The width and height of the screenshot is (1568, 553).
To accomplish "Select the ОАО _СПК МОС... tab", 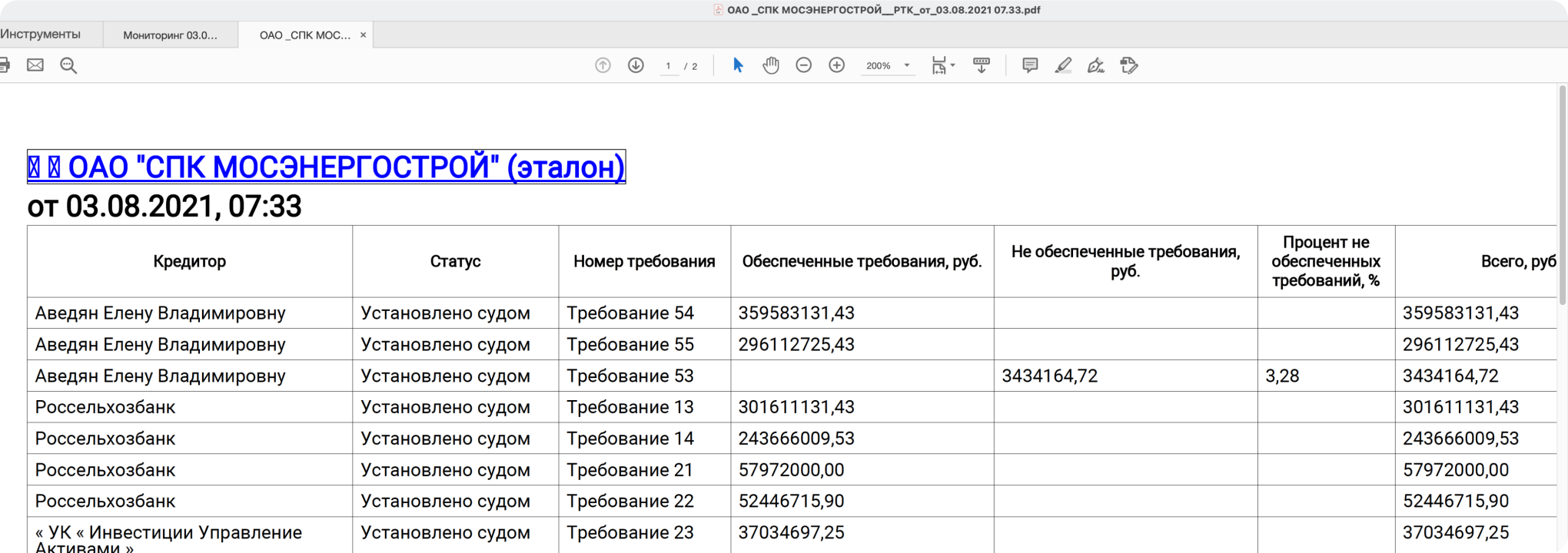I will [x=304, y=35].
